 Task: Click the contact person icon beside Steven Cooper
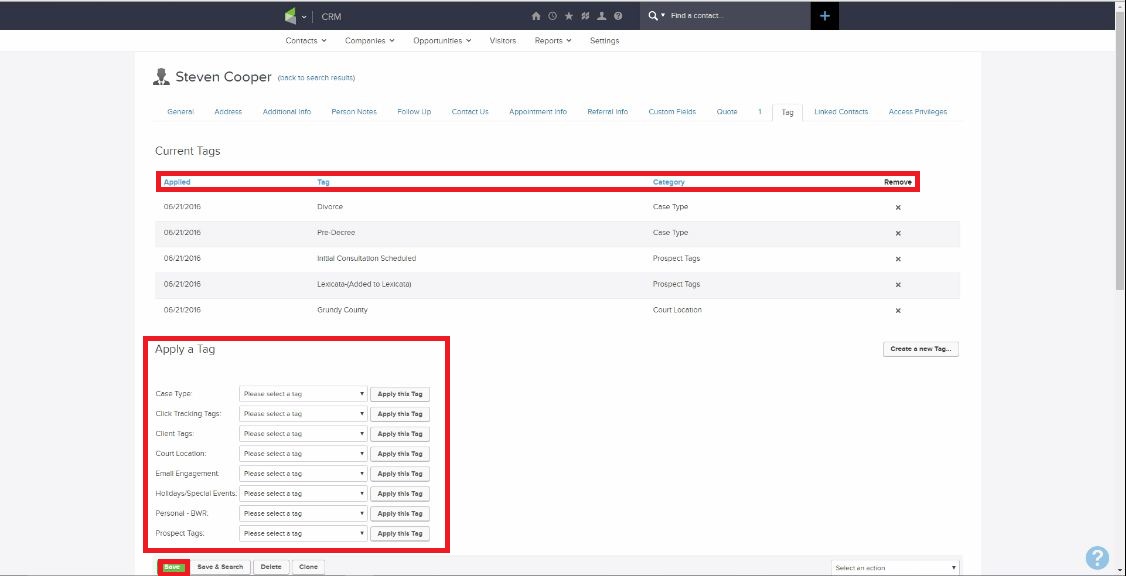click(162, 77)
